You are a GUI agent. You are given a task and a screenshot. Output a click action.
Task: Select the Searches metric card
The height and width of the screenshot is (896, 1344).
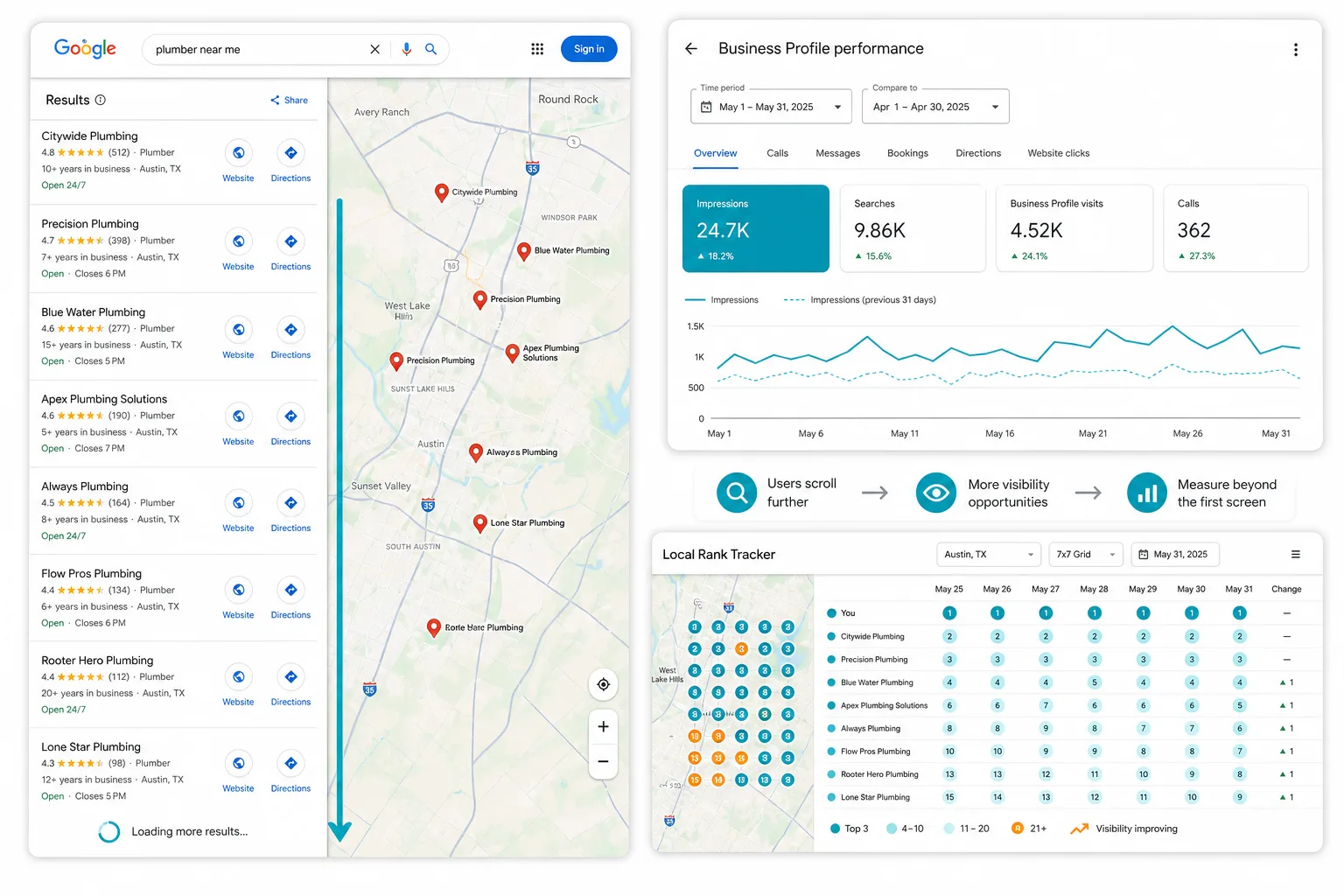point(913,228)
